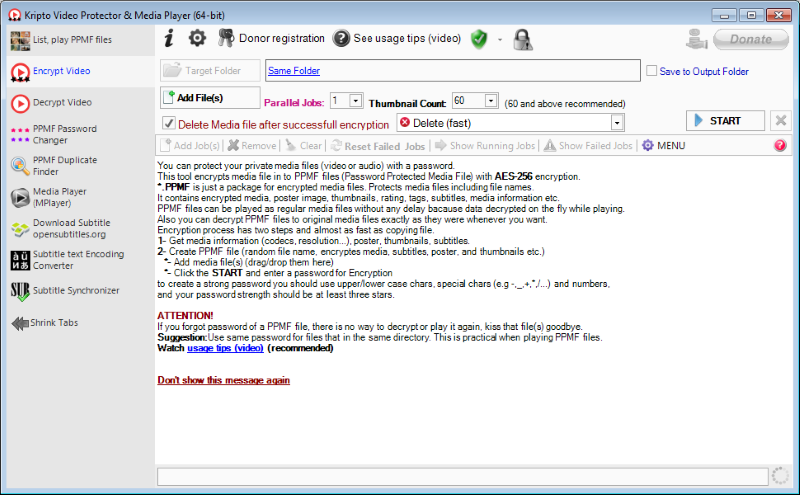Click the Decrypt Video tab icon
The image size is (800, 495).
tap(20, 104)
